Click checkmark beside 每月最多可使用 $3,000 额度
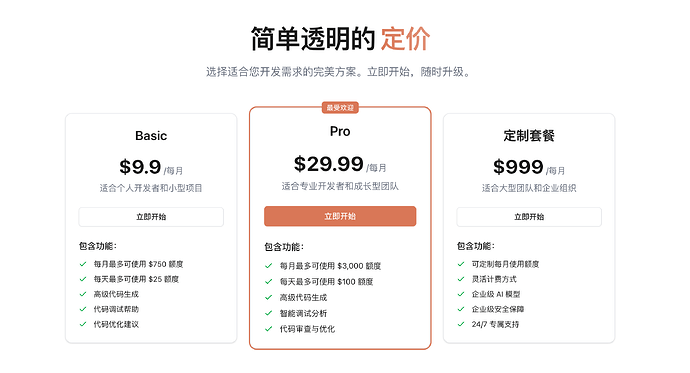The height and width of the screenshot is (373, 690). [x=268, y=266]
